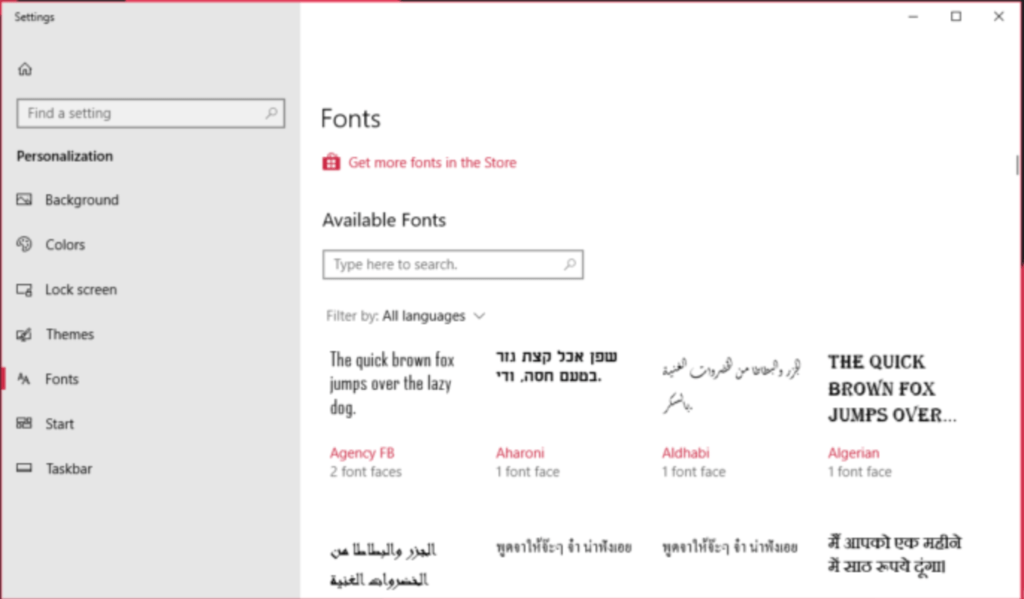Click the Taskbar icon in sidebar

24,468
